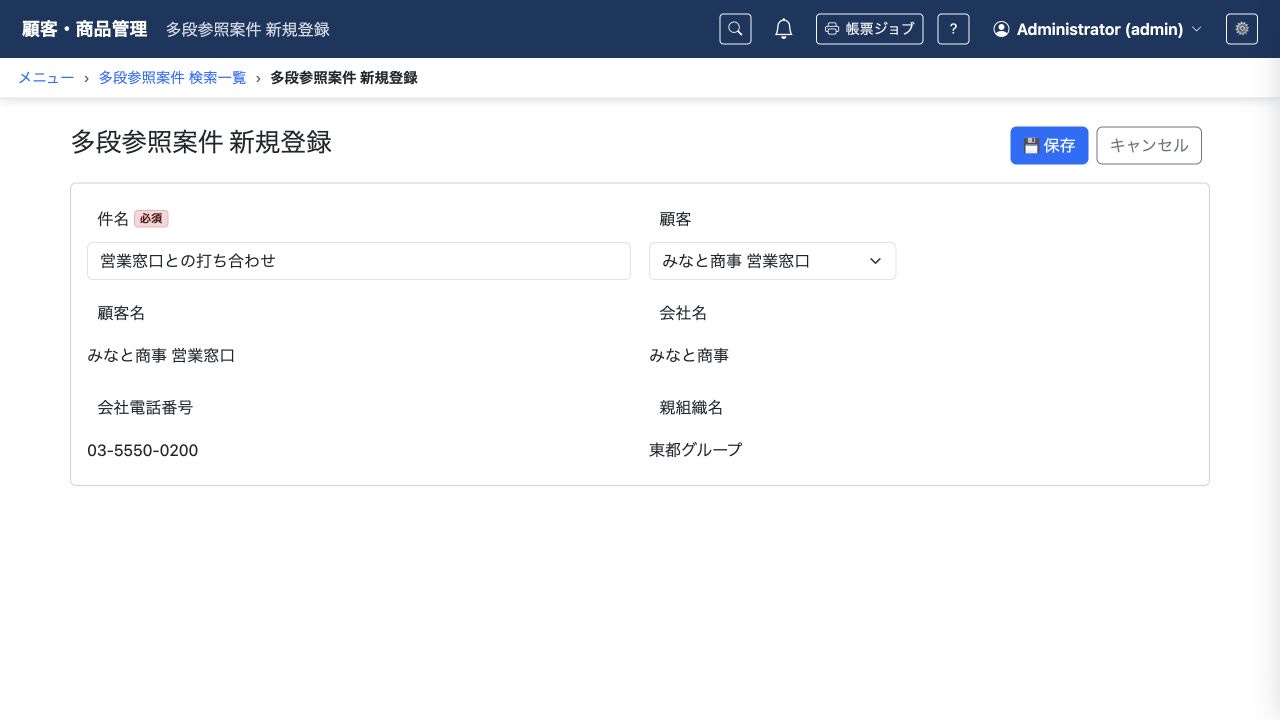Save the record with 保存 button
This screenshot has width=1280, height=720.
click(x=1049, y=145)
